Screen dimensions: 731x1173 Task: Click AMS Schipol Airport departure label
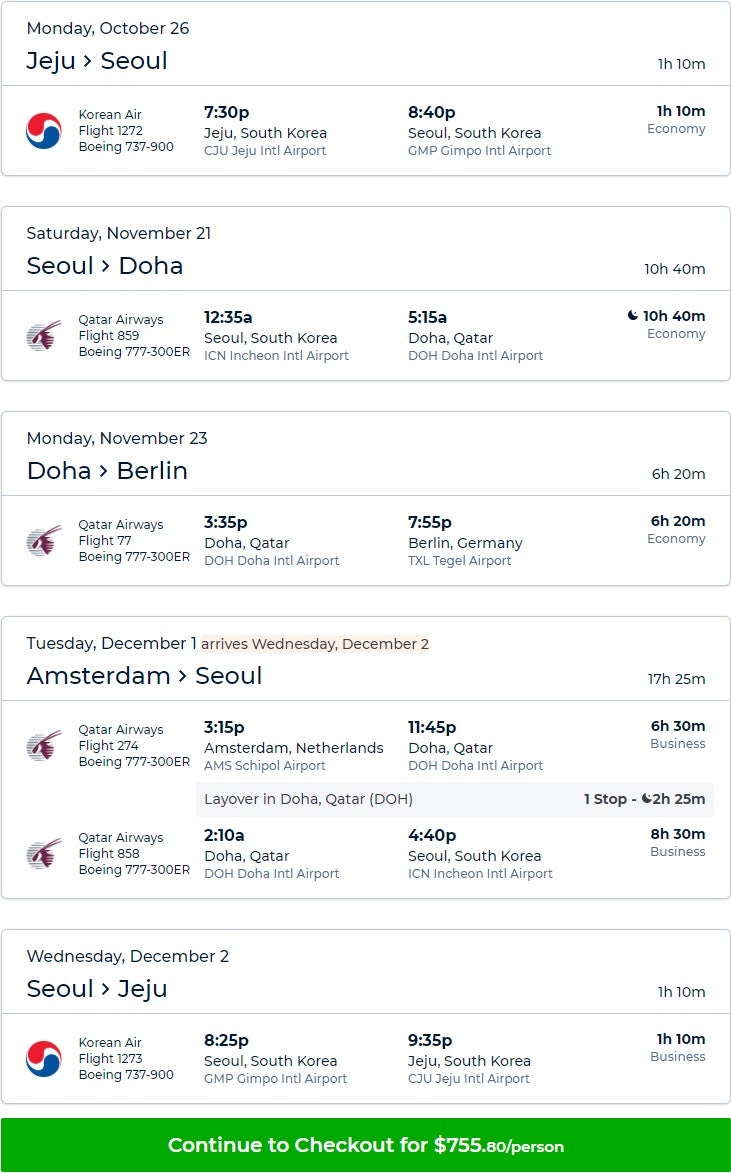pyautogui.click(x=265, y=766)
